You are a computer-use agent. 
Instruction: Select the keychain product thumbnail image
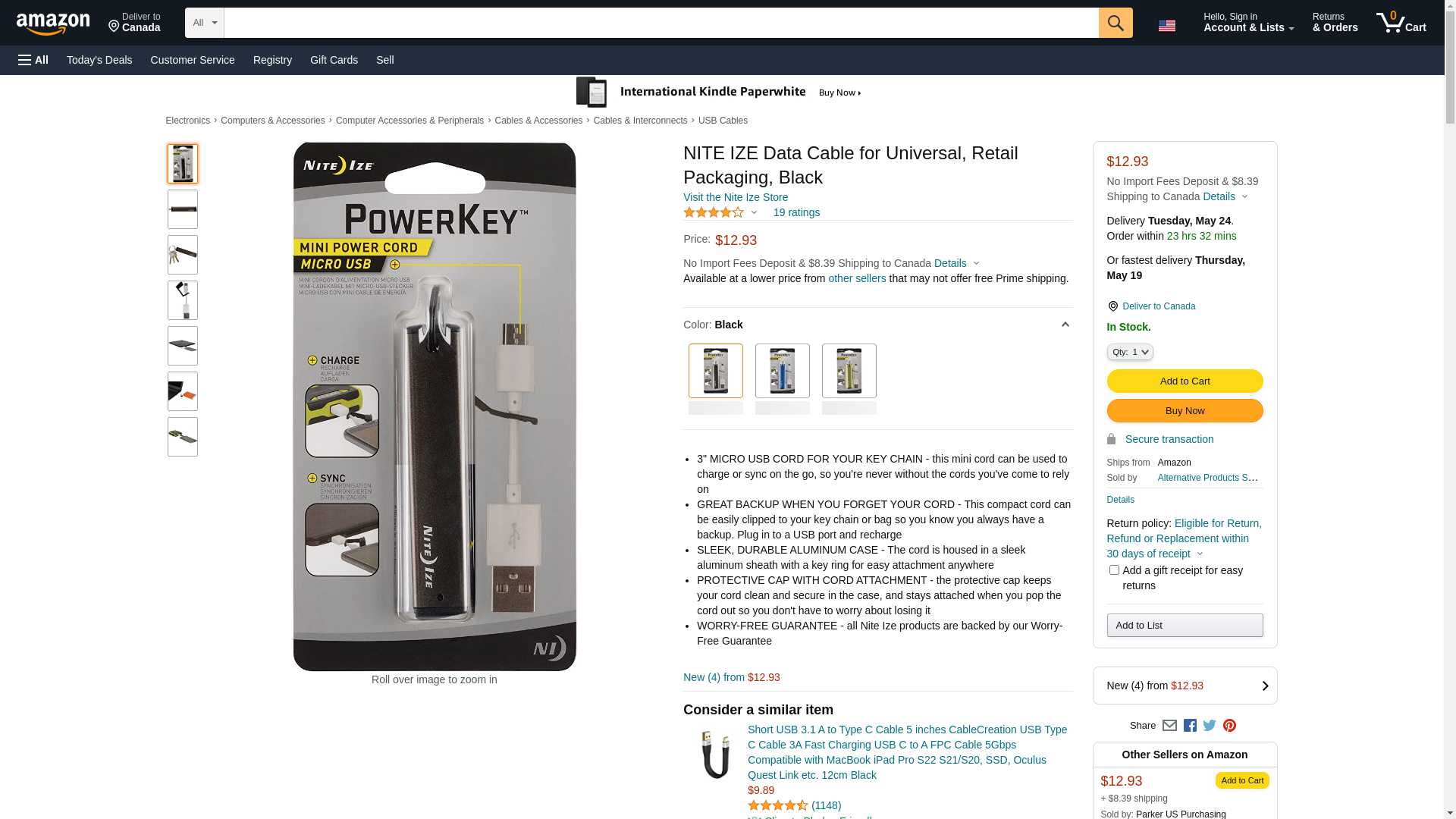click(x=183, y=255)
